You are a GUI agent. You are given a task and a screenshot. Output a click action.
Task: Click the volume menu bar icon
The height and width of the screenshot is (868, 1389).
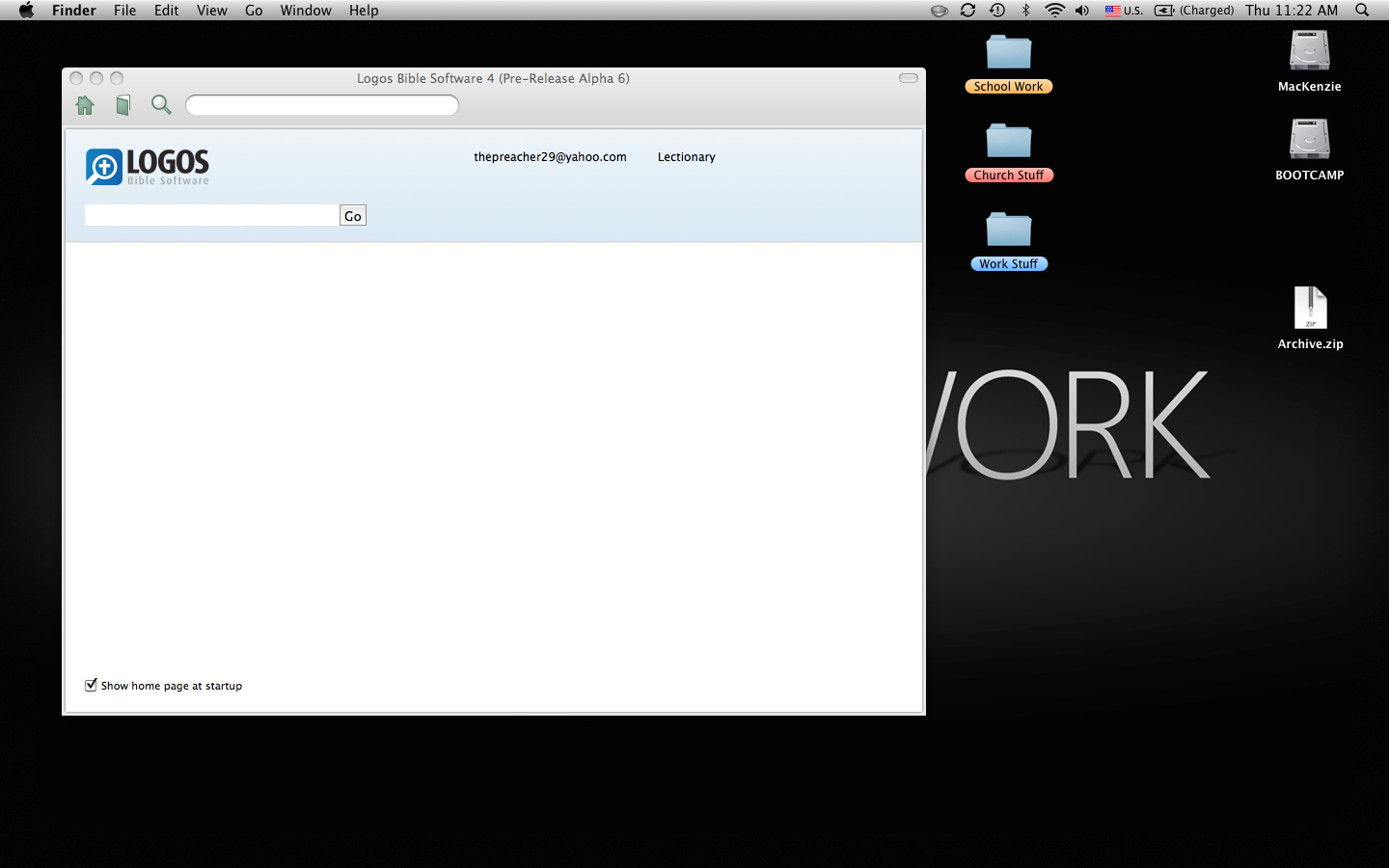1082,10
